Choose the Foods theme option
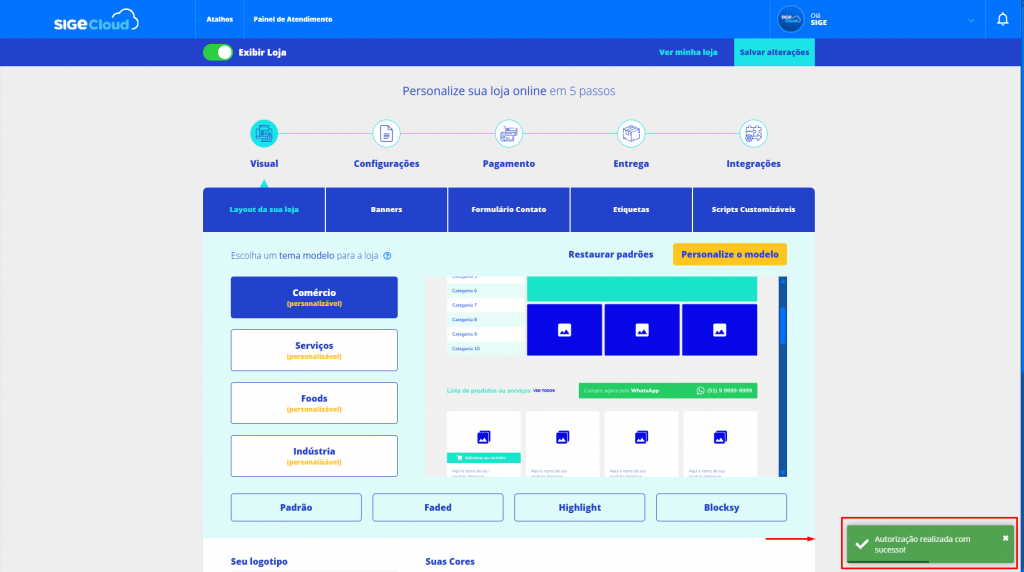This screenshot has height=572, width=1024. 314,403
